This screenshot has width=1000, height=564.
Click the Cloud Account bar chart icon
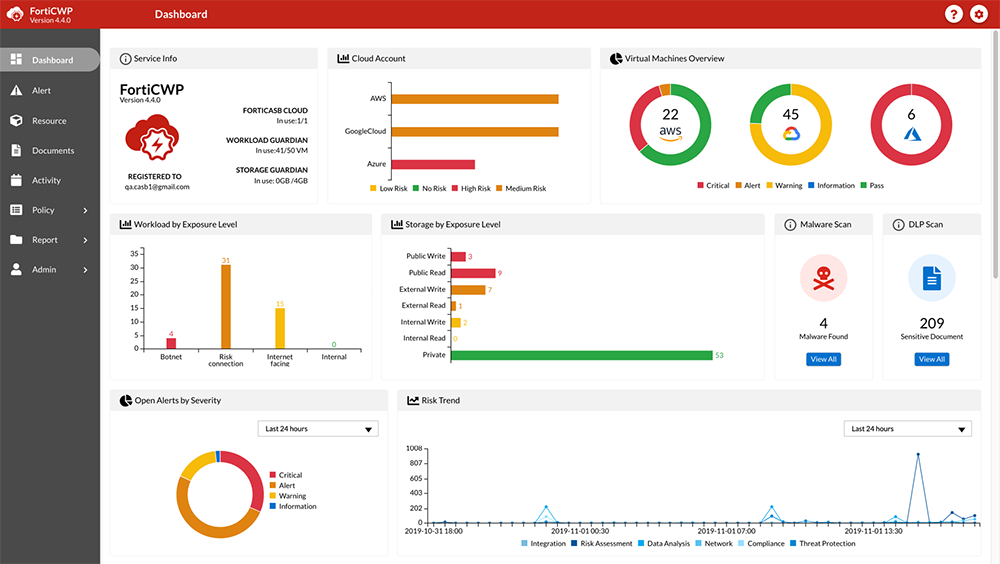point(343,58)
